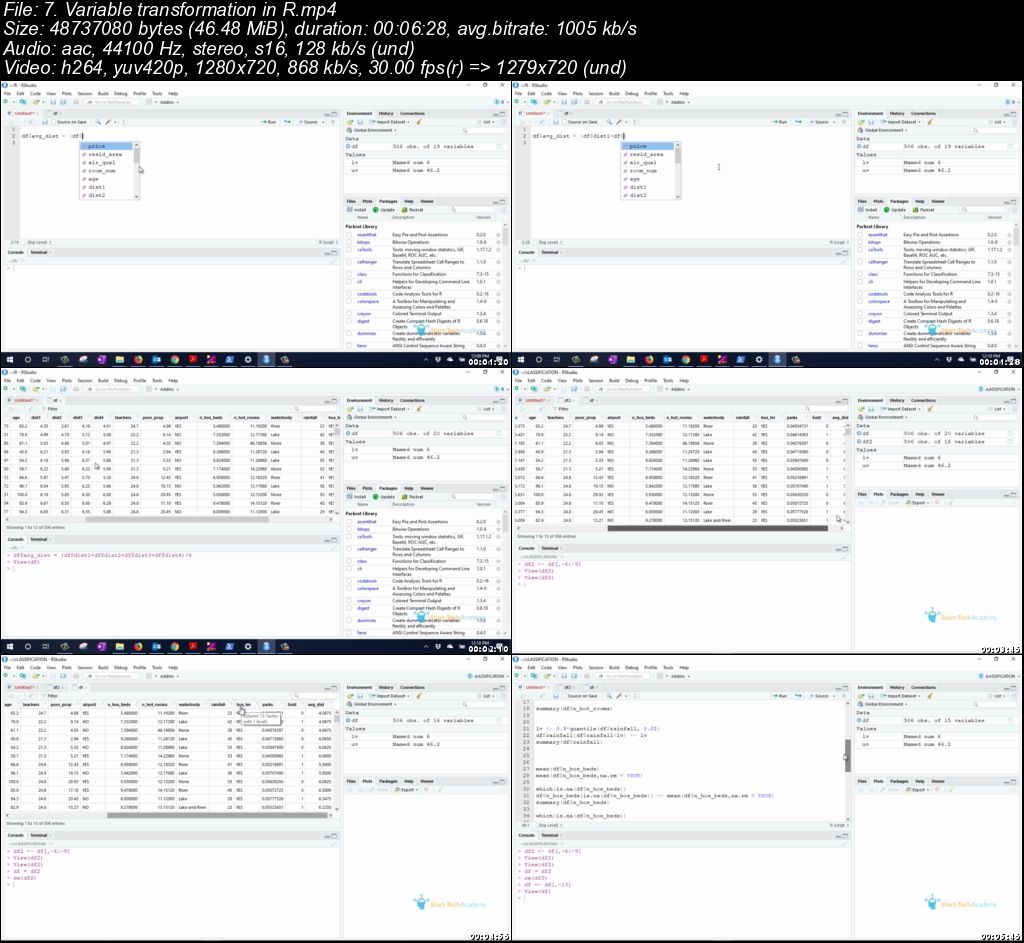The image size is (1024, 943).
Task: Check the crayon package box in 00:01:28 frame
Action: (x=861, y=314)
